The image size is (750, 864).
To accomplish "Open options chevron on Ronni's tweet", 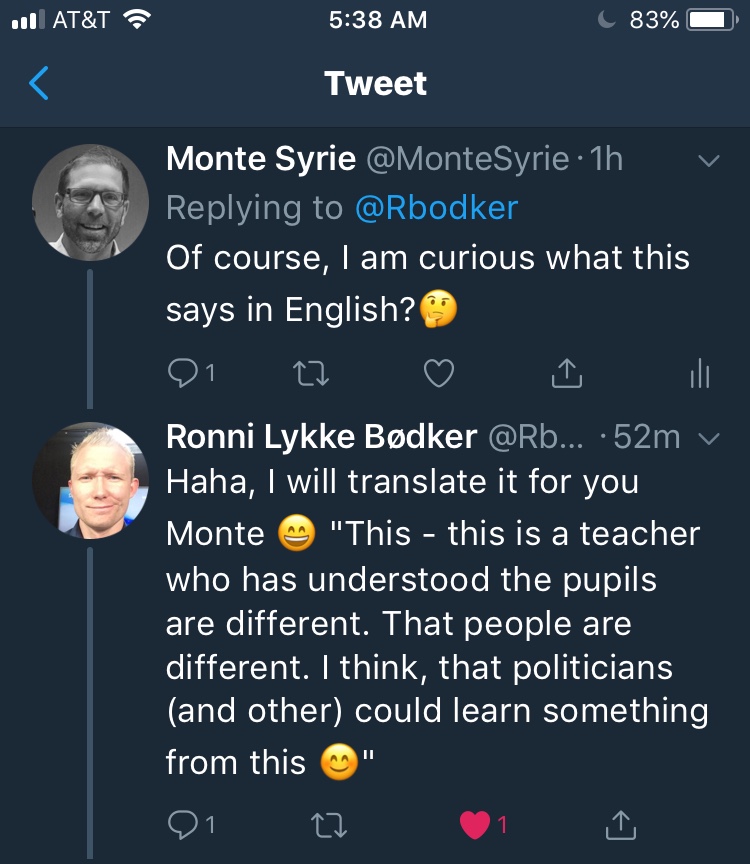I will (x=708, y=438).
